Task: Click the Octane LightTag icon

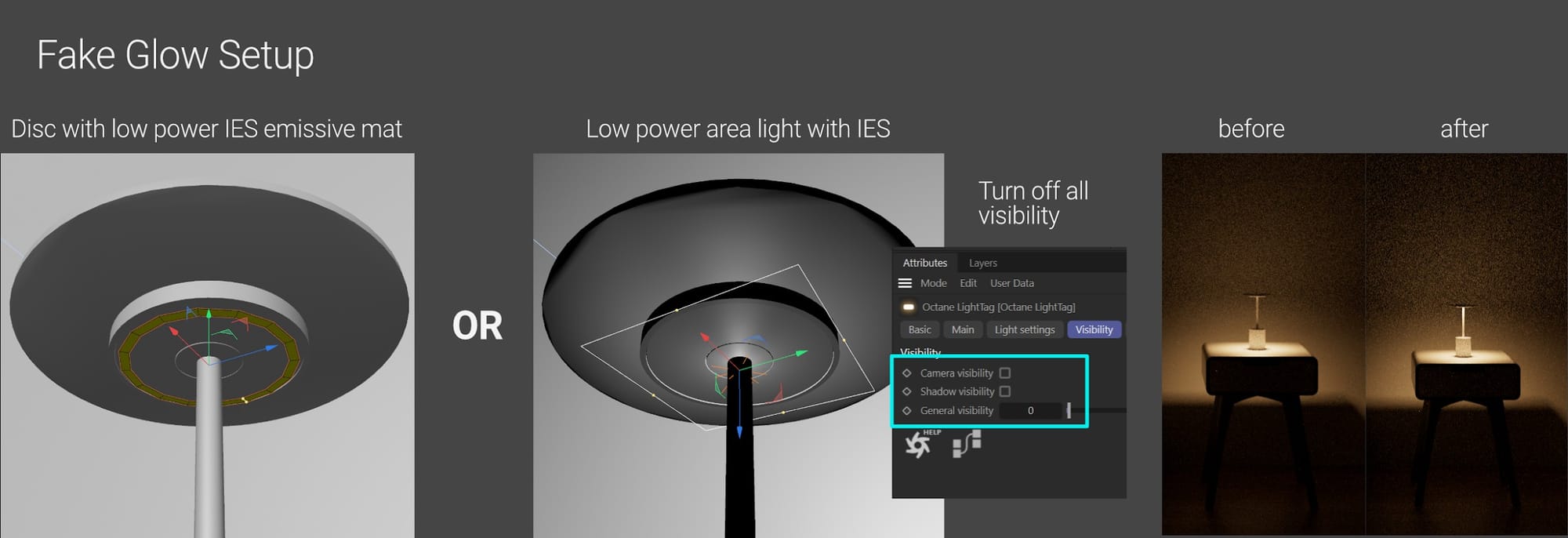Action: tap(908, 307)
